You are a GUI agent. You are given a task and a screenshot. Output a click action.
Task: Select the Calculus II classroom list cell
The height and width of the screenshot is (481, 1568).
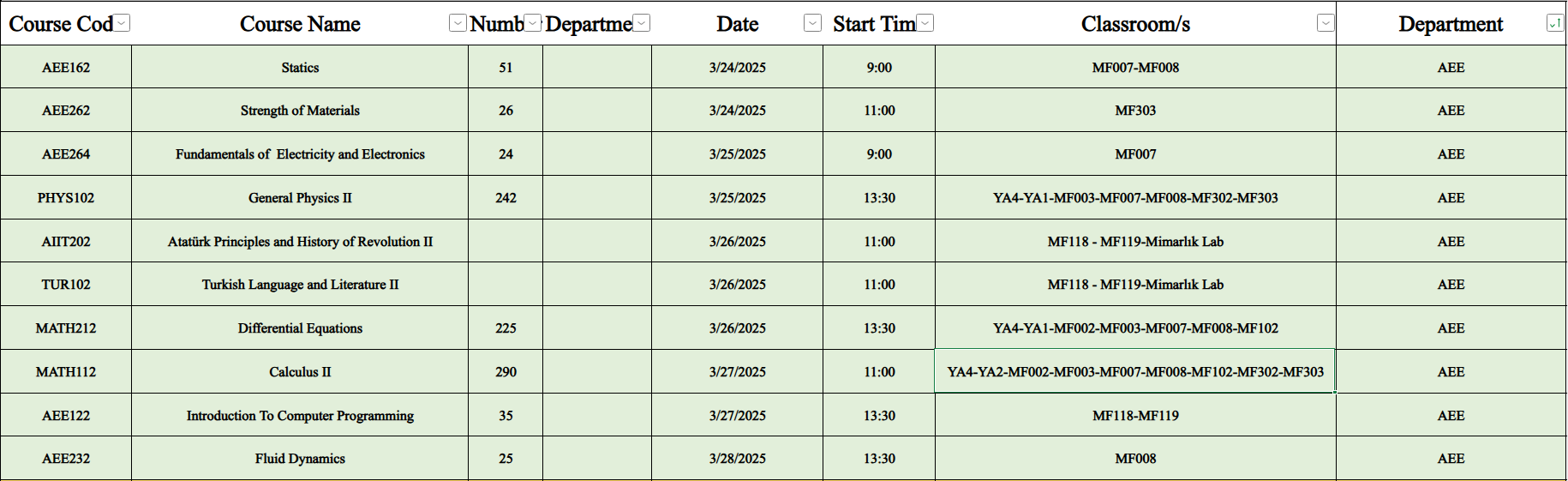click(x=1135, y=371)
